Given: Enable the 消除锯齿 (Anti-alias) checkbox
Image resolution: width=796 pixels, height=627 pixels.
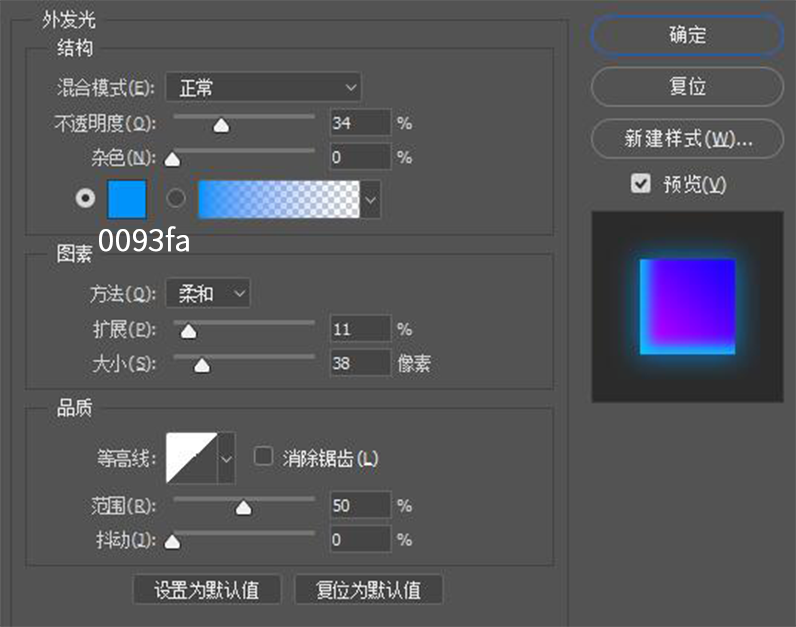Looking at the screenshot, I should [x=264, y=457].
